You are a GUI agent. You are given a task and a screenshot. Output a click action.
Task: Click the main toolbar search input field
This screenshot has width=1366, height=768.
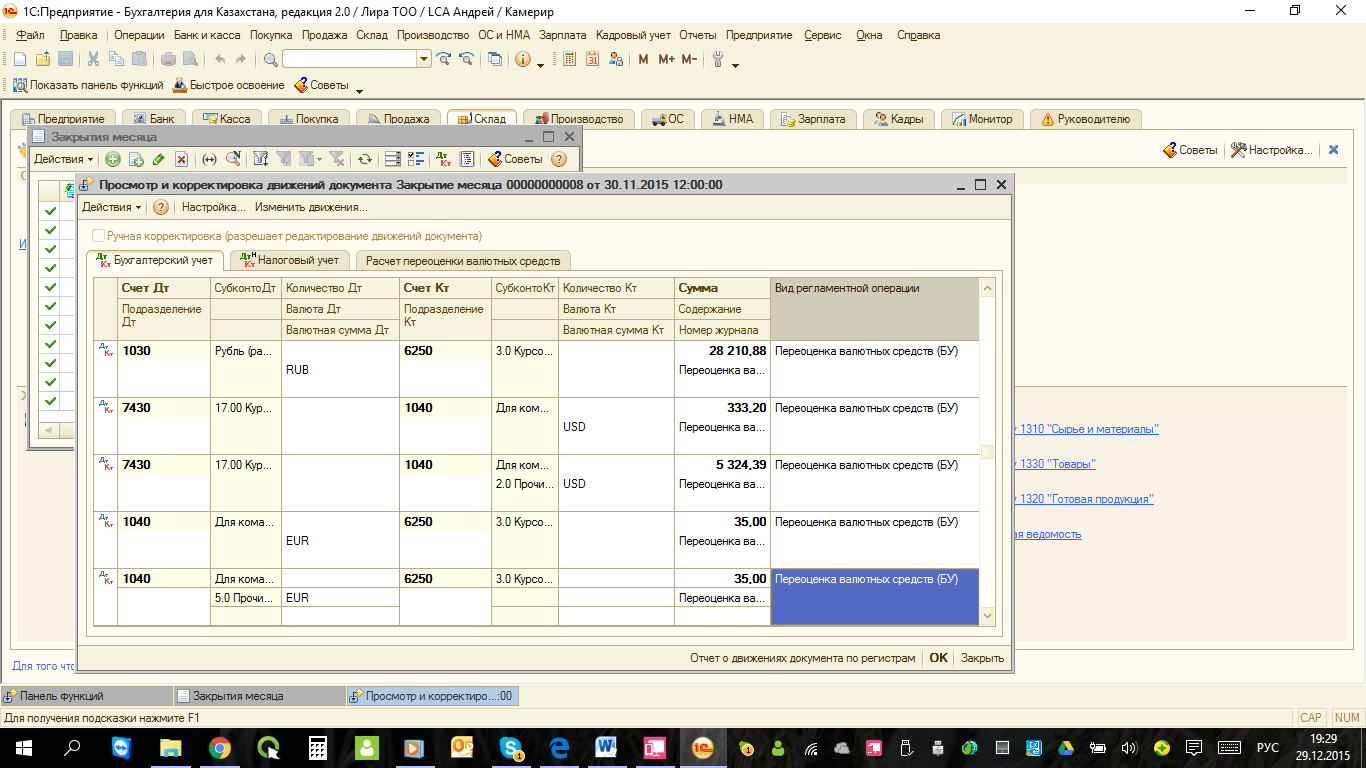[350, 59]
